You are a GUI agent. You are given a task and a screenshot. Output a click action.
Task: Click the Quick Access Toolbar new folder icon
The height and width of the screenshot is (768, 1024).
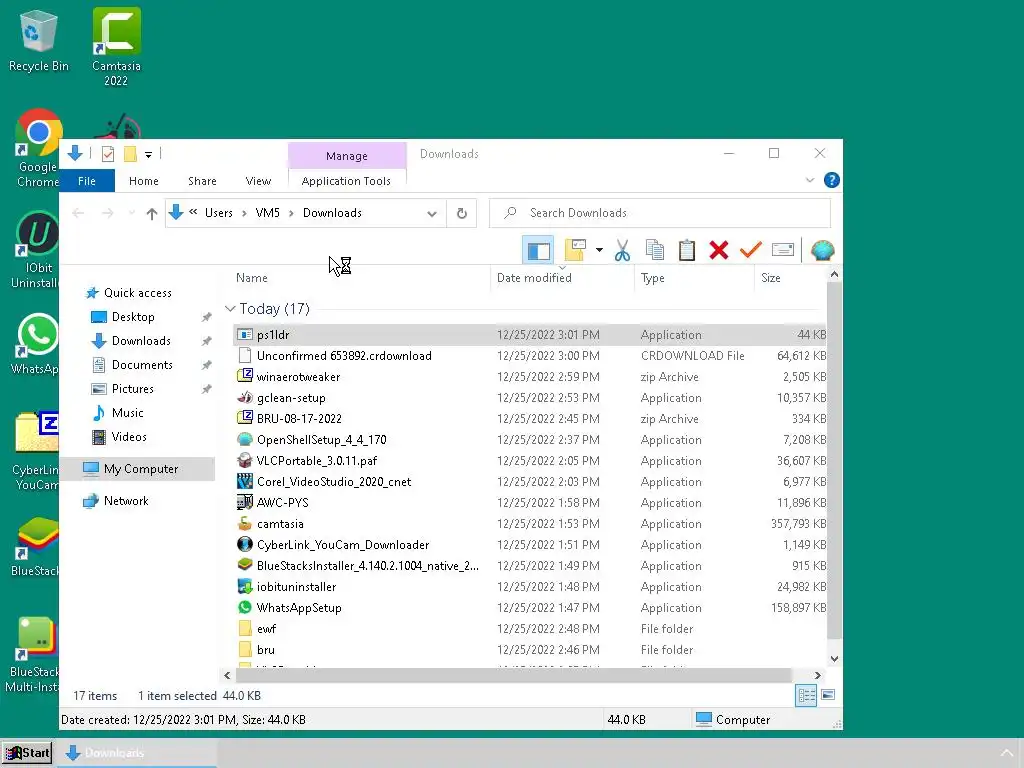click(x=130, y=154)
